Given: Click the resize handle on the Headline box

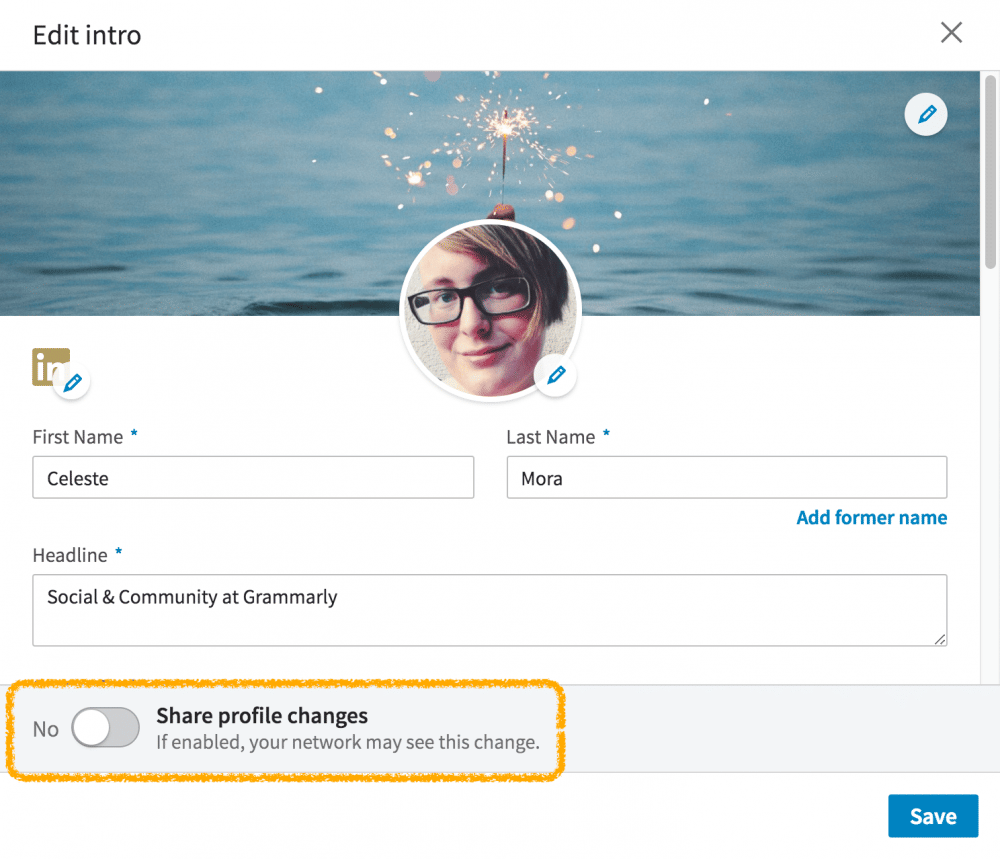Looking at the screenshot, I should click(x=940, y=639).
